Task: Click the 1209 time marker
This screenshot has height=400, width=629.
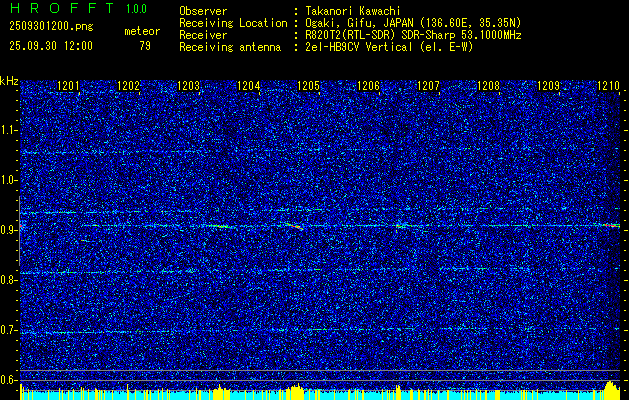Action: coord(548,85)
